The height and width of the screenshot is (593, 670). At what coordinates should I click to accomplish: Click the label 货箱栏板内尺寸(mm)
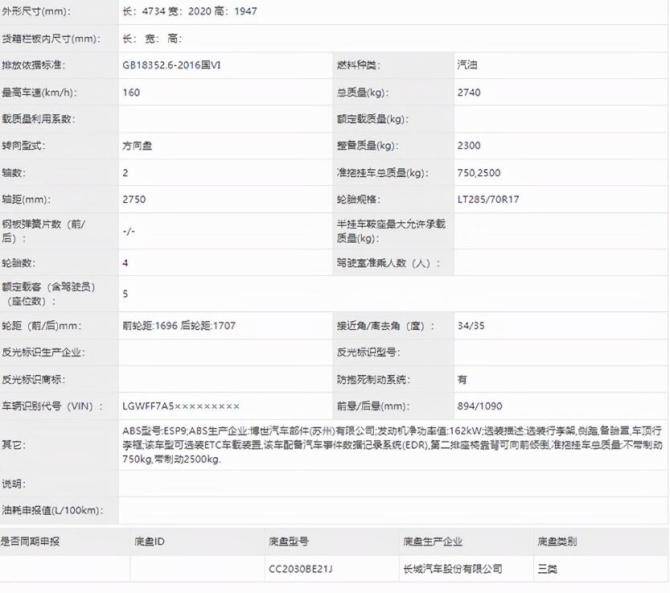point(51,39)
